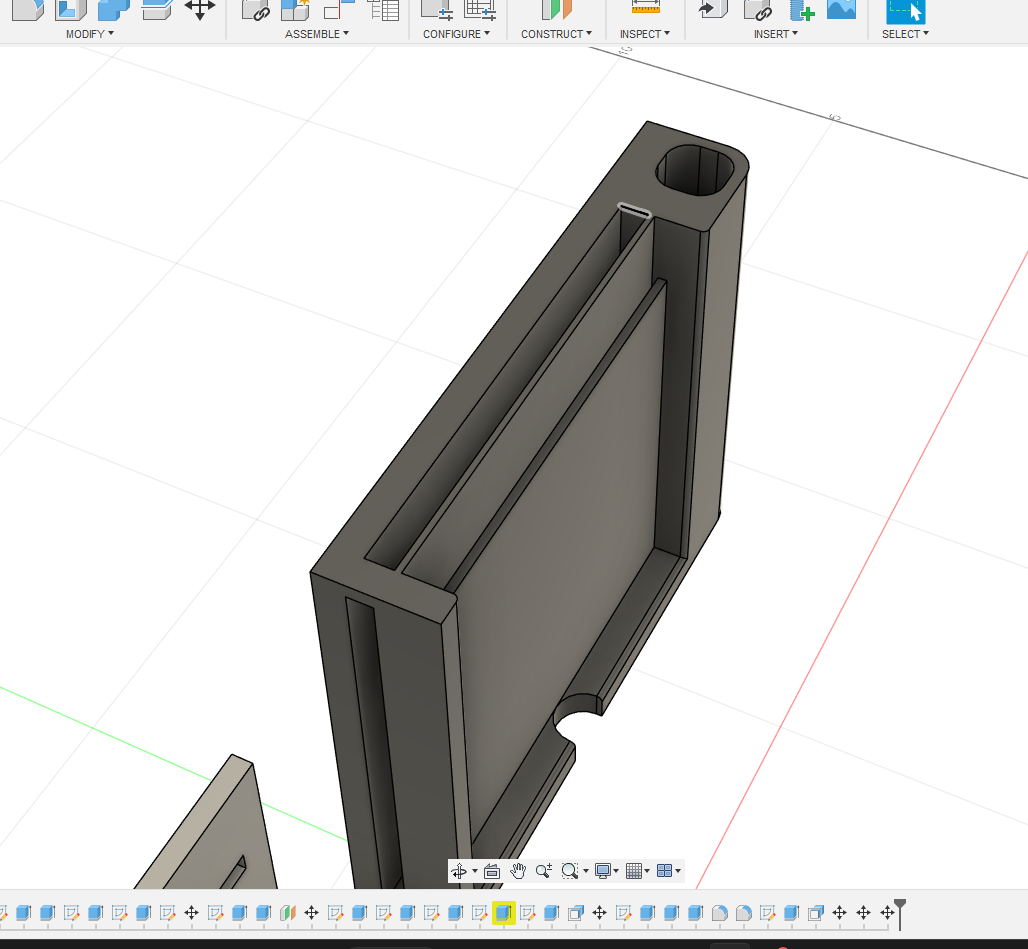Click the Zoom Window magnifier icon
This screenshot has width=1028, height=949.
[x=570, y=871]
